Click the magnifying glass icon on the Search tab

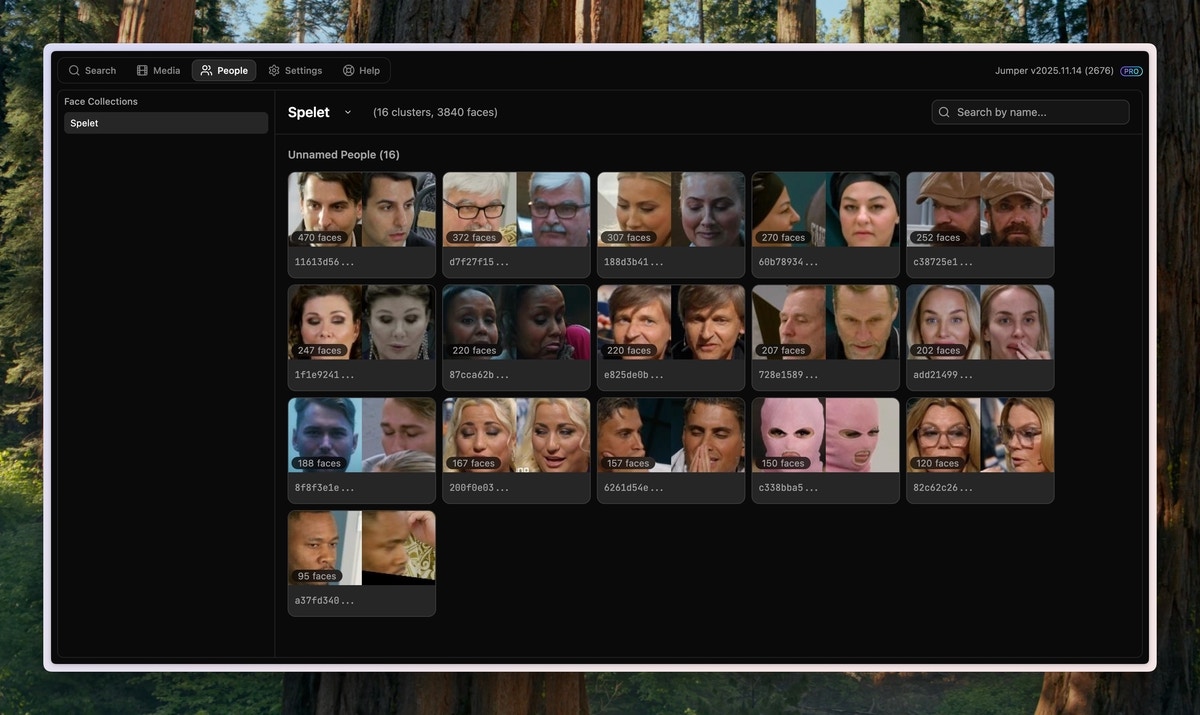[72, 69]
